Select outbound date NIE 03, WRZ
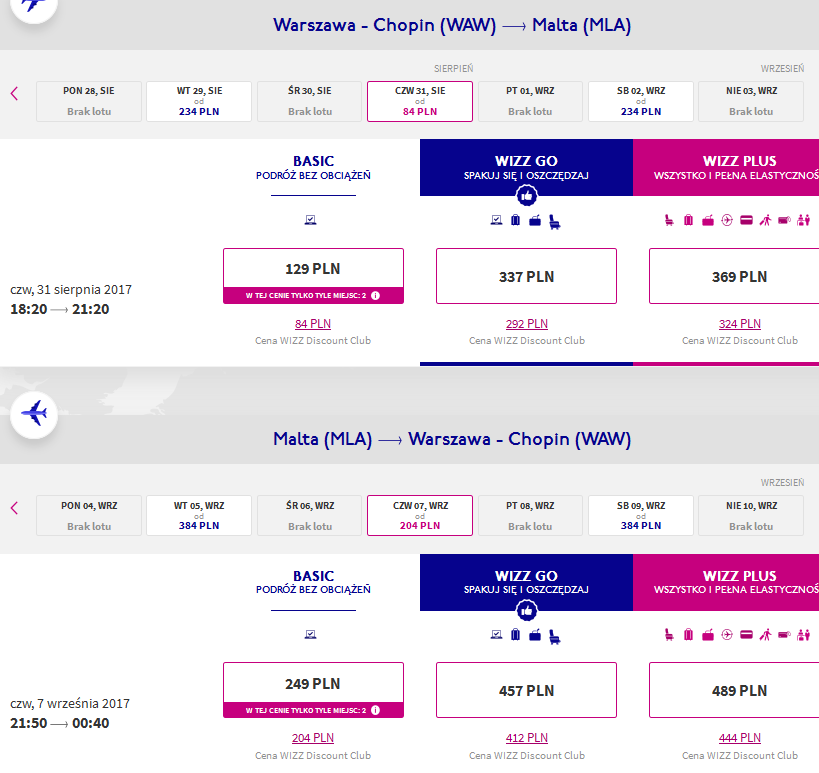This screenshot has width=819, height=773. coord(751,101)
